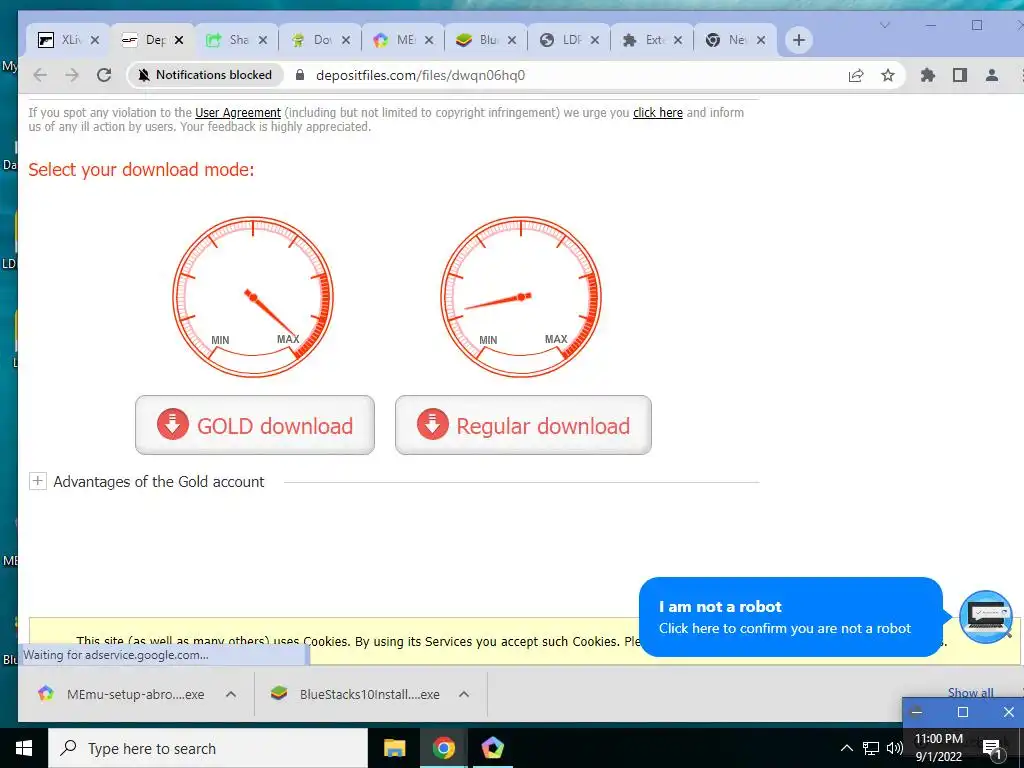This screenshot has width=1024, height=768.
Task: Go back to previous page
Action: click(x=40, y=75)
